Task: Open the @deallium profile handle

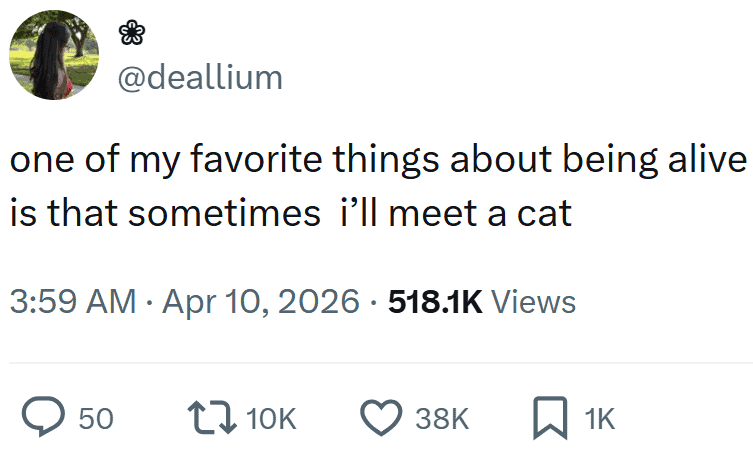Action: (x=200, y=77)
